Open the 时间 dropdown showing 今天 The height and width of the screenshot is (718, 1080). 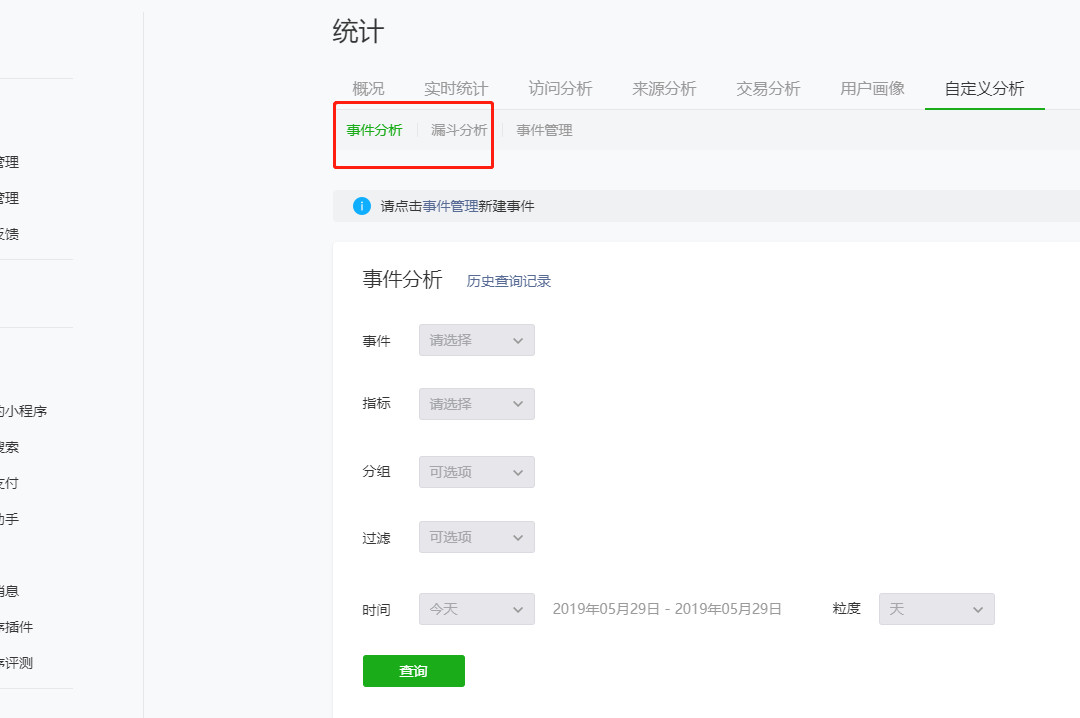click(477, 609)
